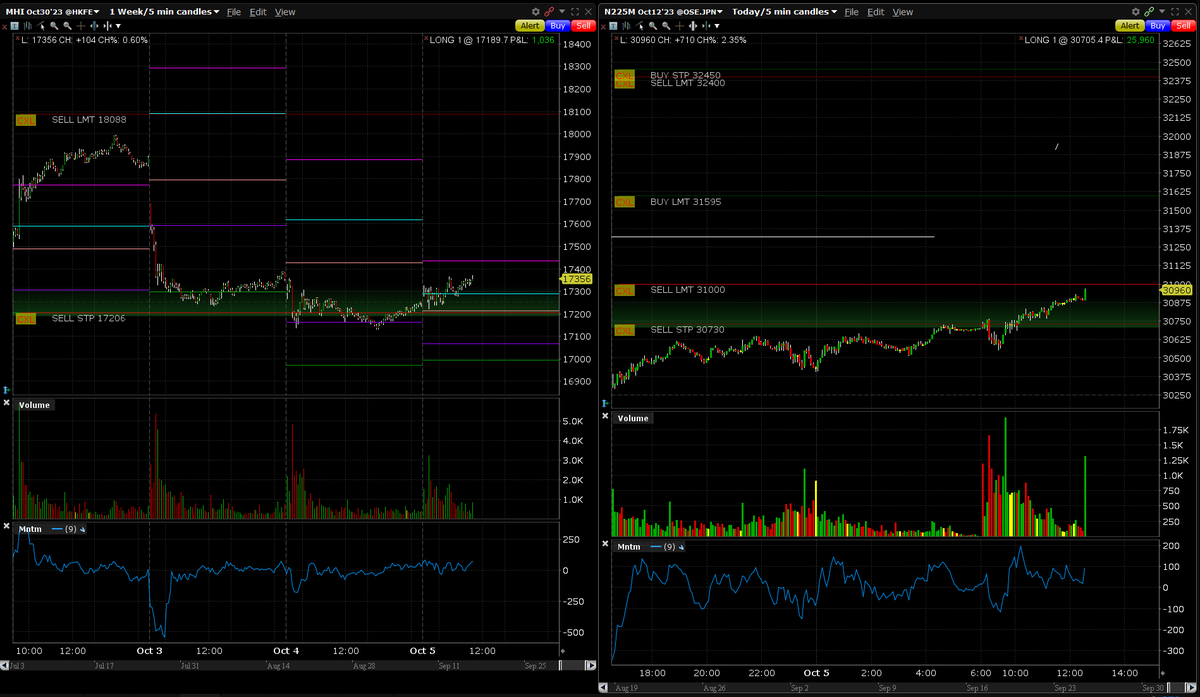
Task: Select the crosshair tool in MHI toolbar
Action: coord(80,25)
